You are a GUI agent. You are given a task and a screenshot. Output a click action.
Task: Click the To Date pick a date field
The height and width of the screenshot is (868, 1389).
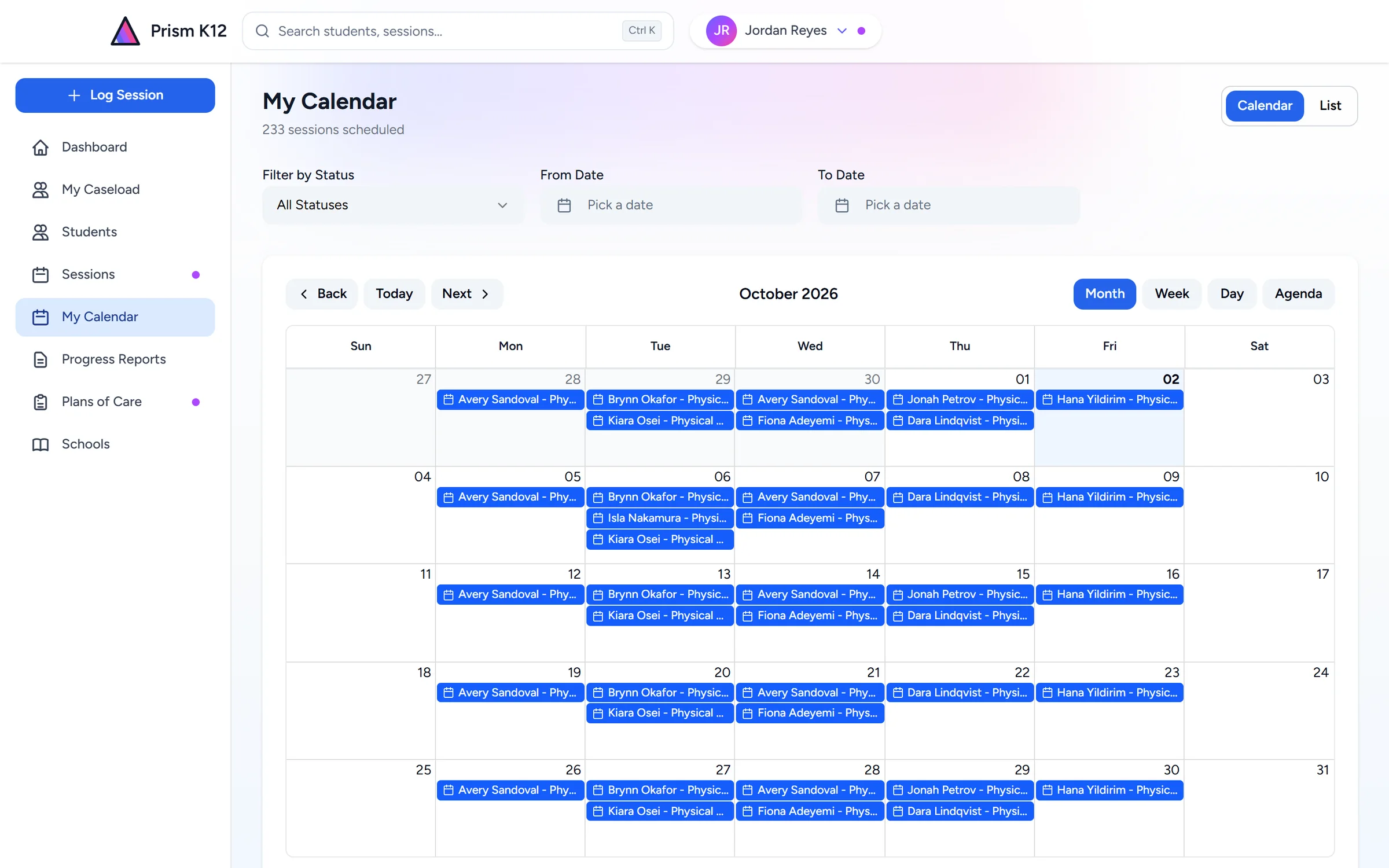[x=949, y=205]
